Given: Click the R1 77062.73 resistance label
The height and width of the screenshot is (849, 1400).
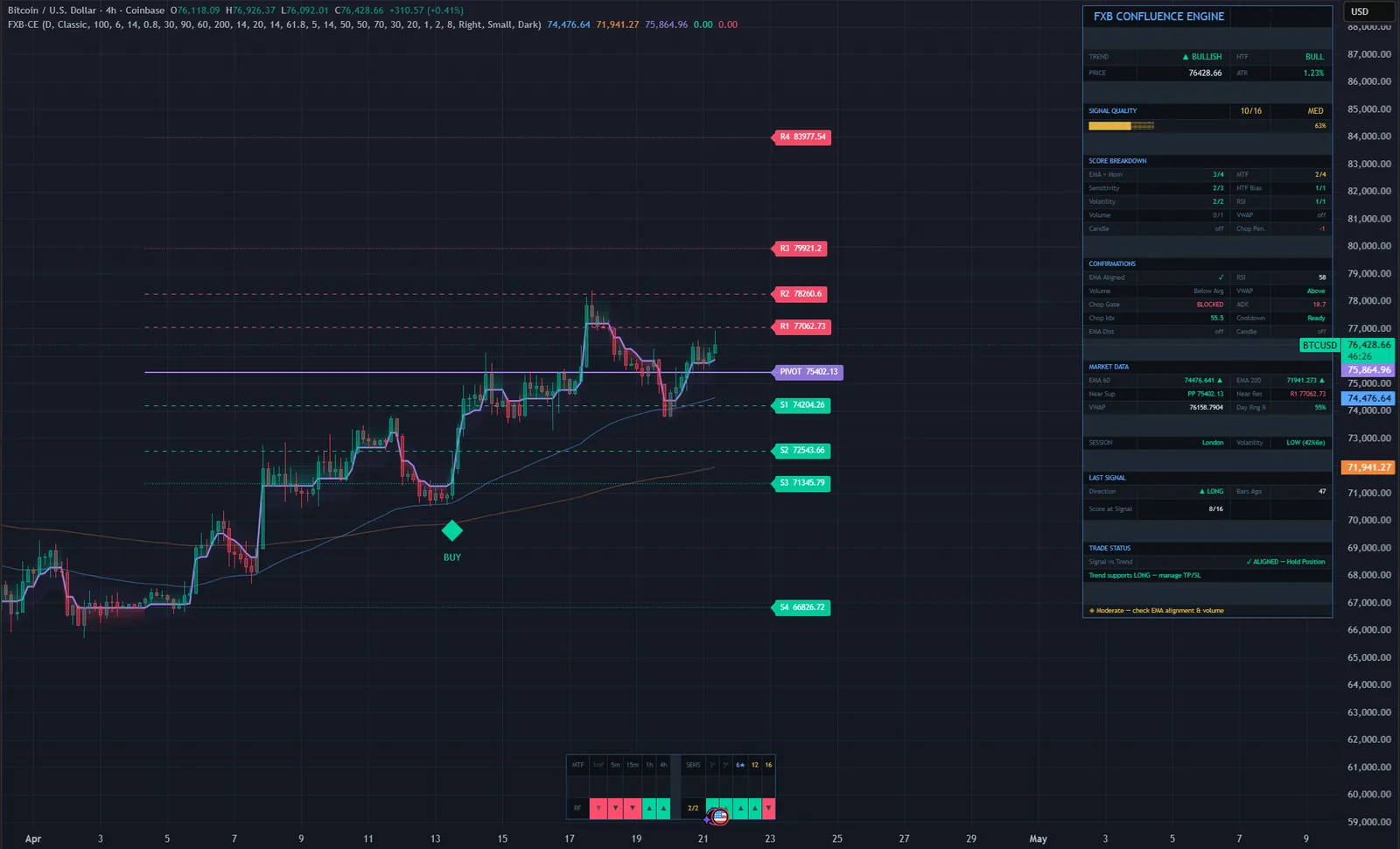Looking at the screenshot, I should [802, 326].
